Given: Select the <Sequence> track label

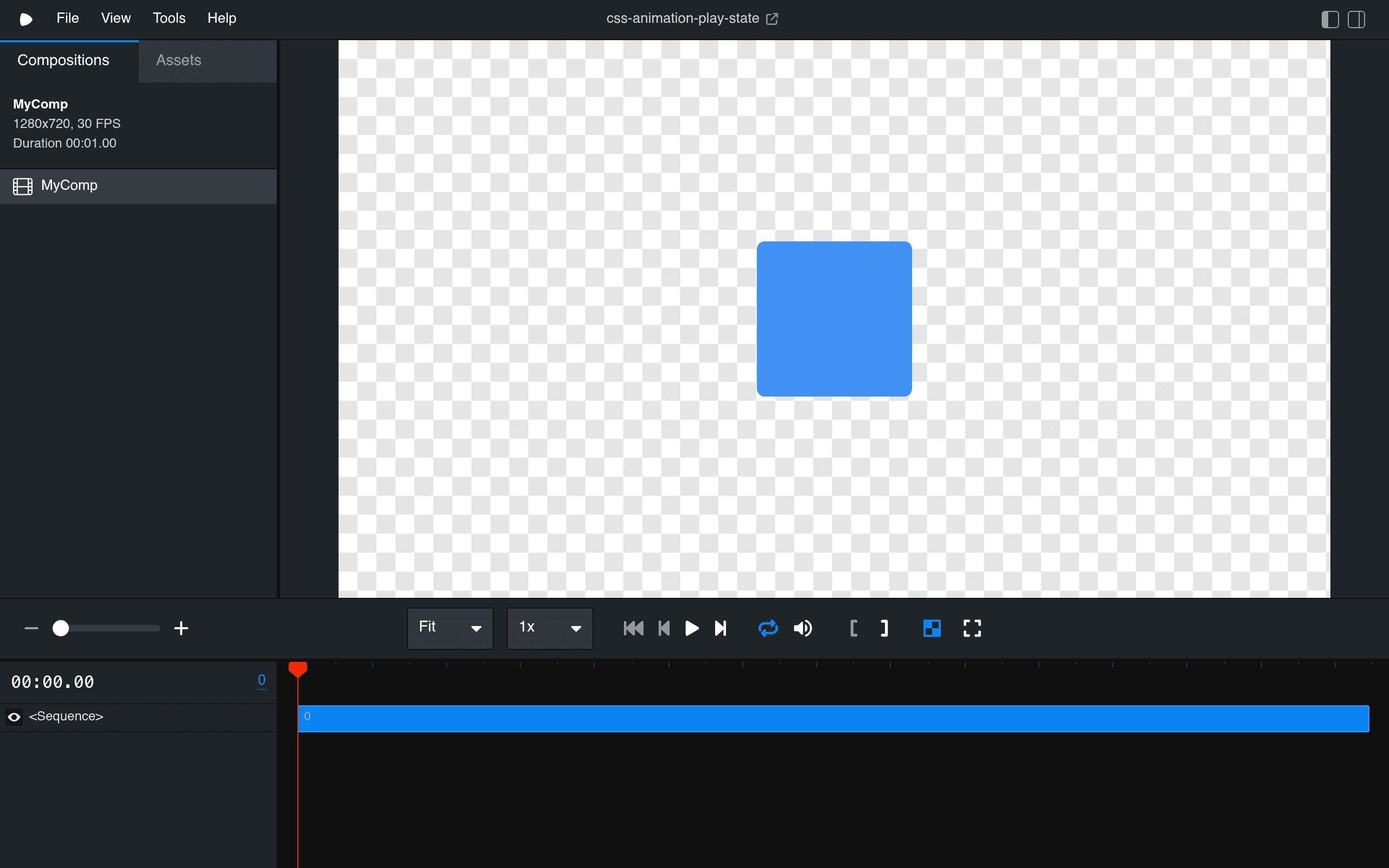Looking at the screenshot, I should coord(66,717).
